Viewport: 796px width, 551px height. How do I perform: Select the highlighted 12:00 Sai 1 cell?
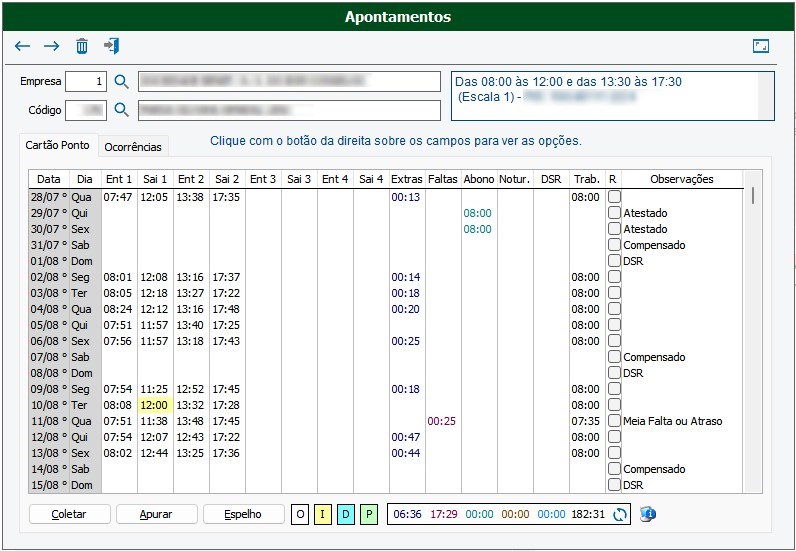(x=155, y=405)
